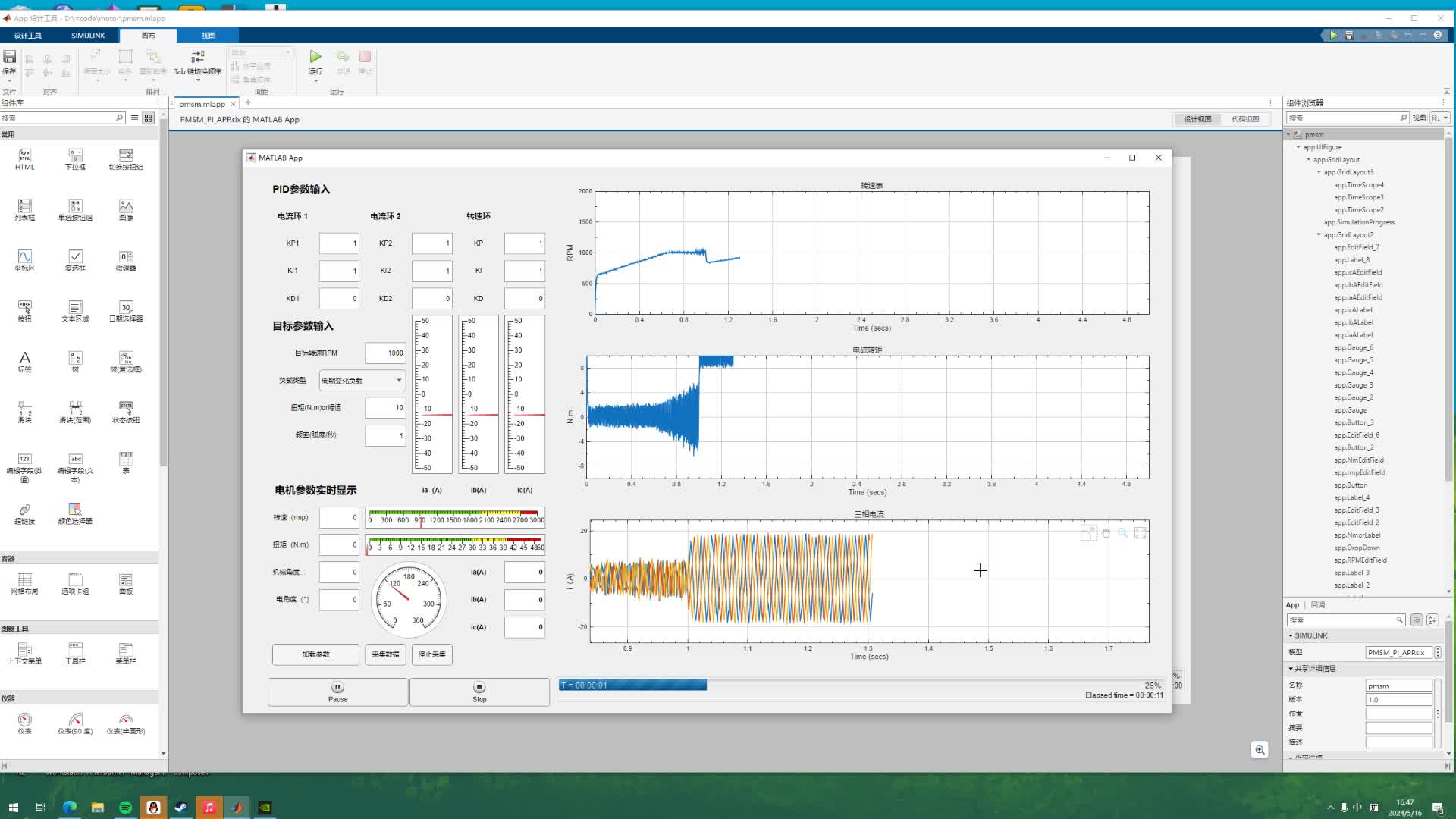
Task: Click the 加载参数 button
Action: 315,654
